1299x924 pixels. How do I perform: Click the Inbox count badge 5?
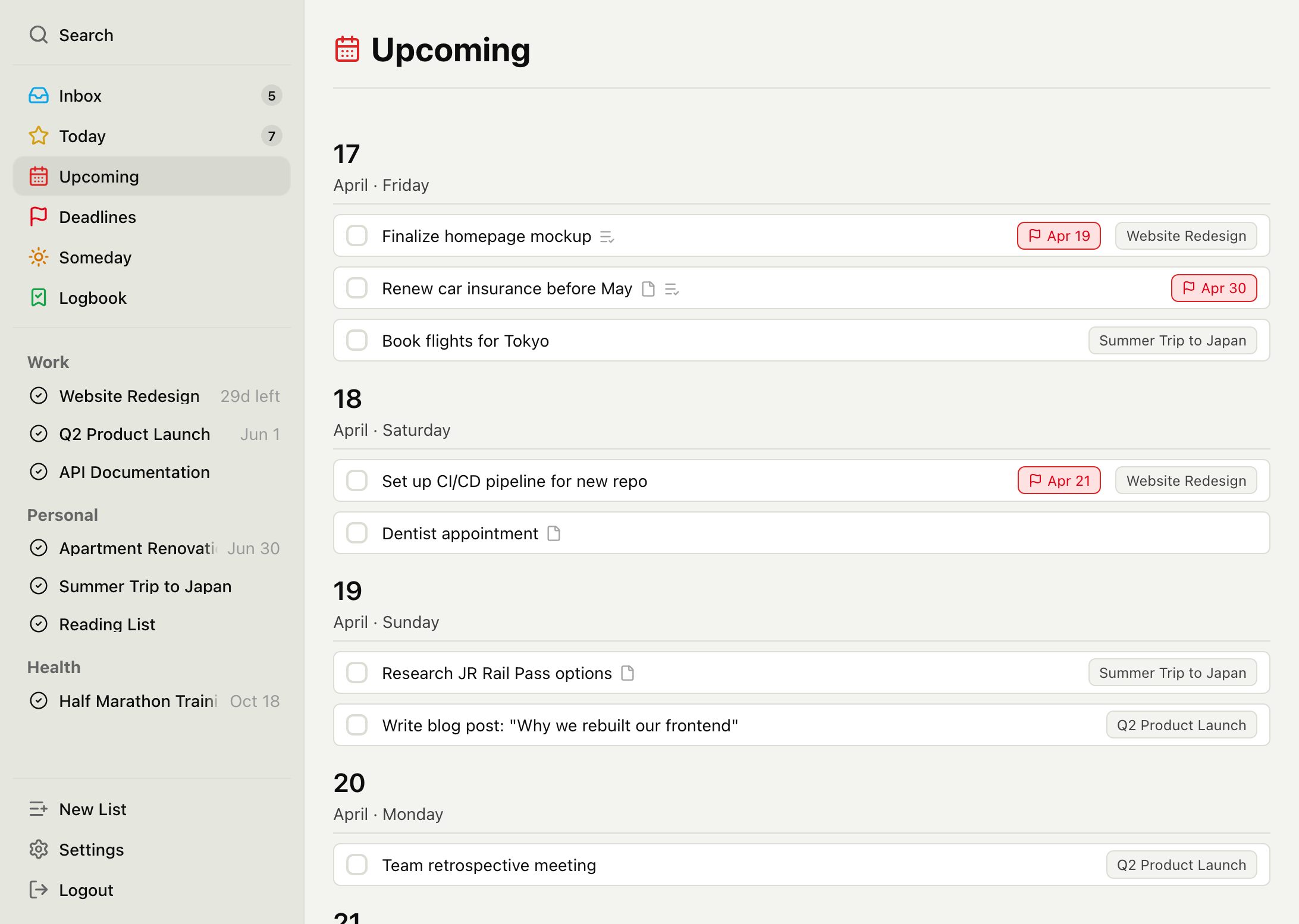coord(271,96)
